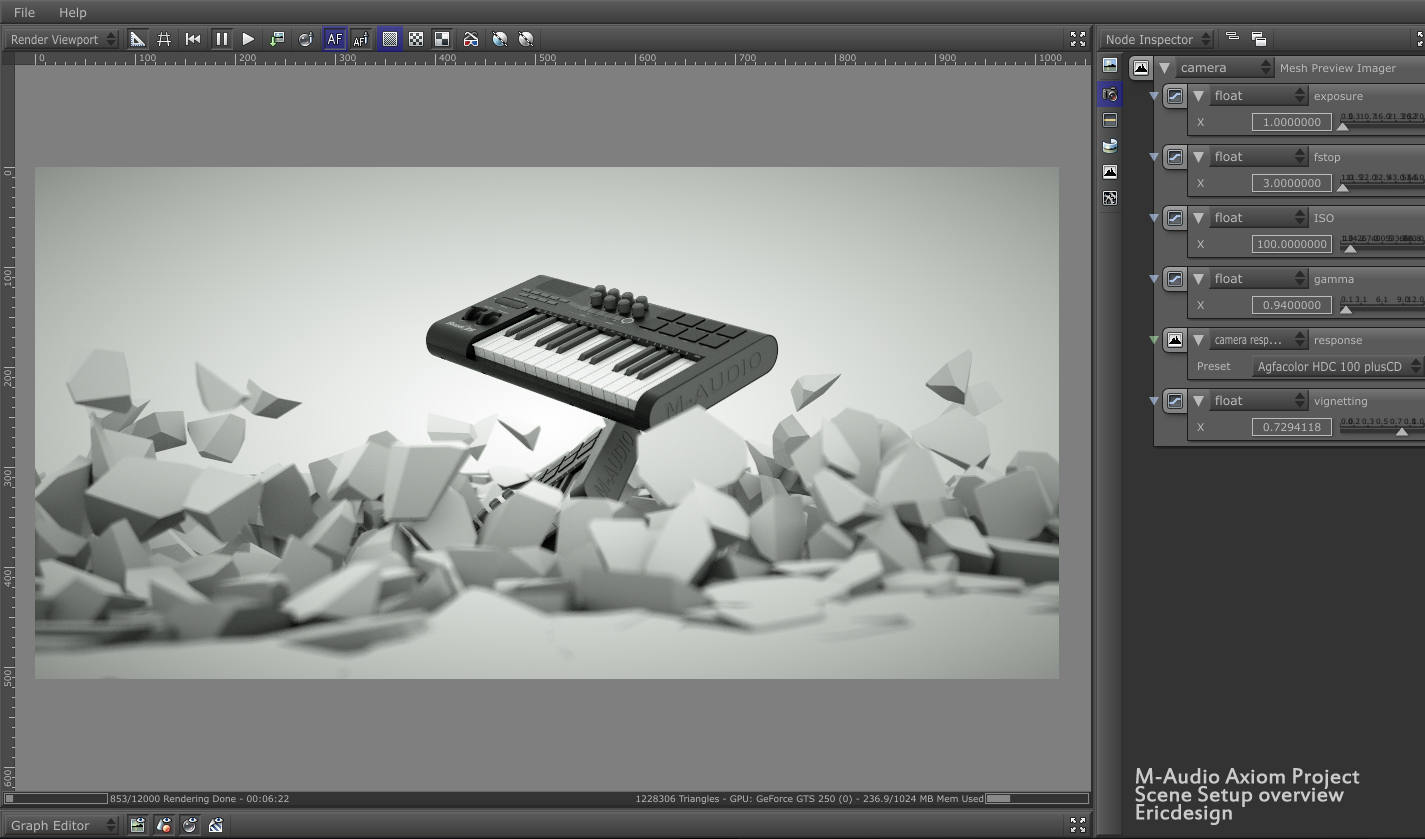Open the Render Viewport panel selector
The width and height of the screenshot is (1425, 839).
(62, 39)
